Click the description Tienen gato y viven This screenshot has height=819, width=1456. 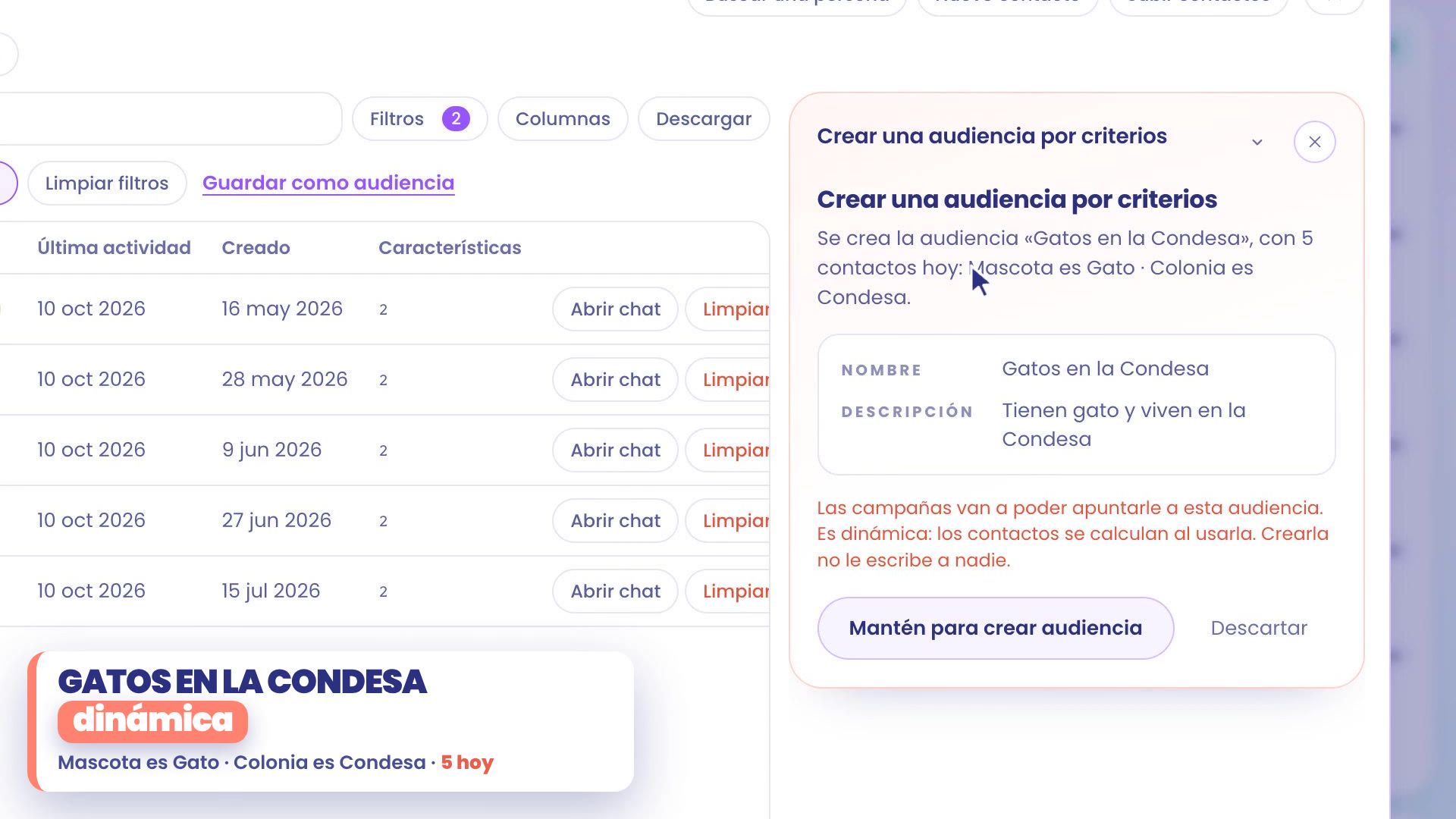pyautogui.click(x=1124, y=425)
